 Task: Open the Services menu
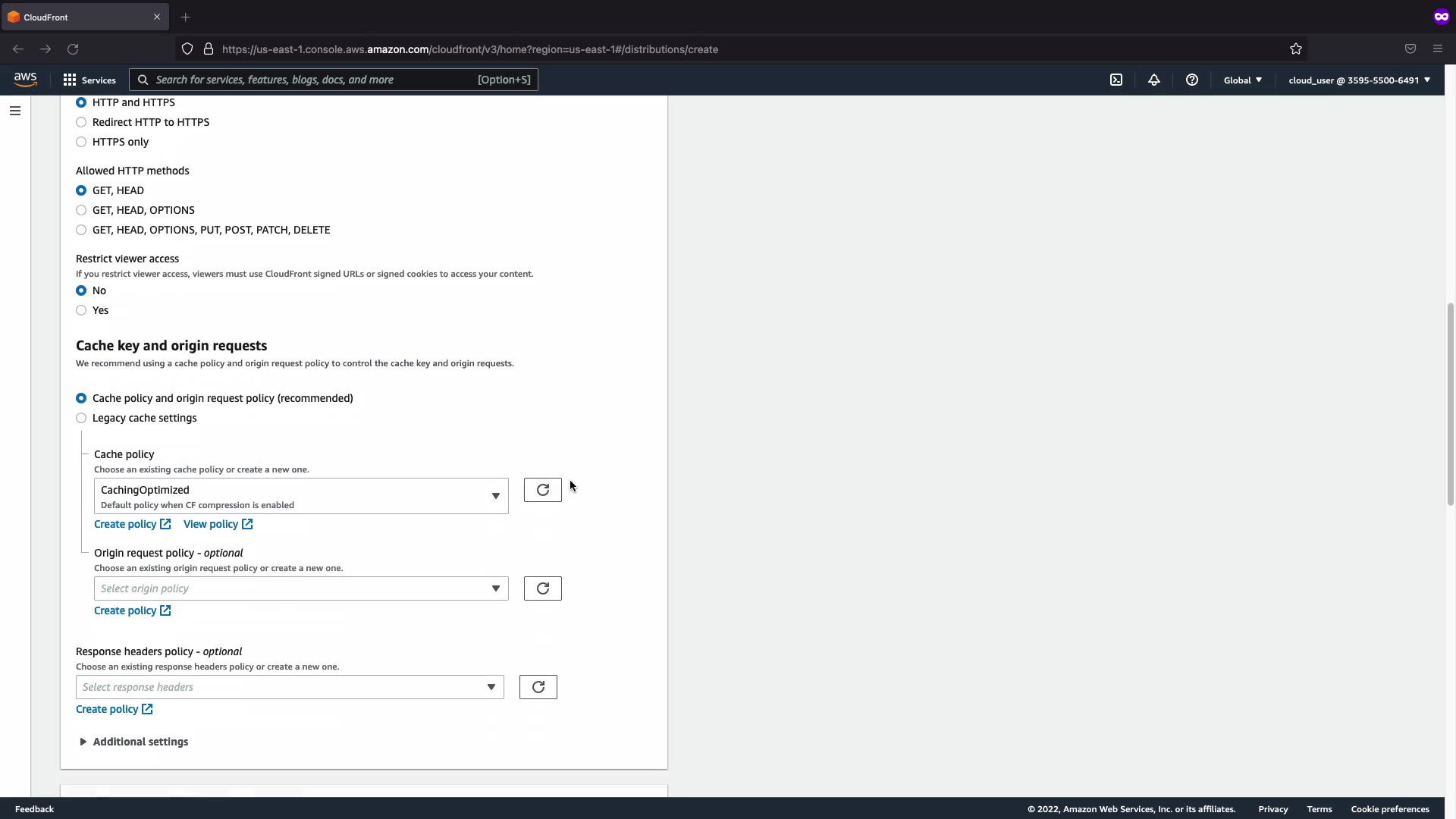pyautogui.click(x=89, y=80)
